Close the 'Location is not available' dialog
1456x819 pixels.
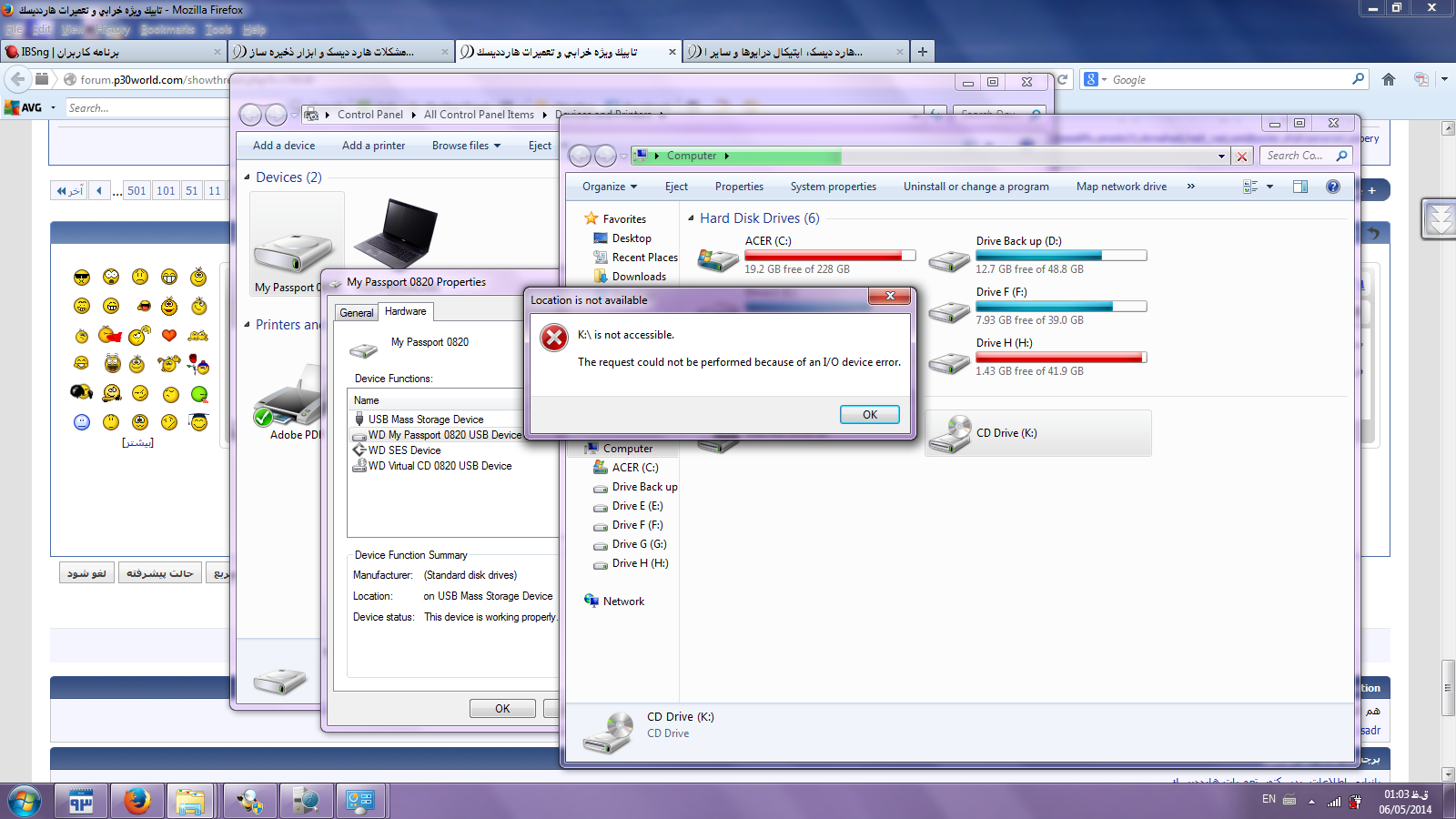point(890,296)
